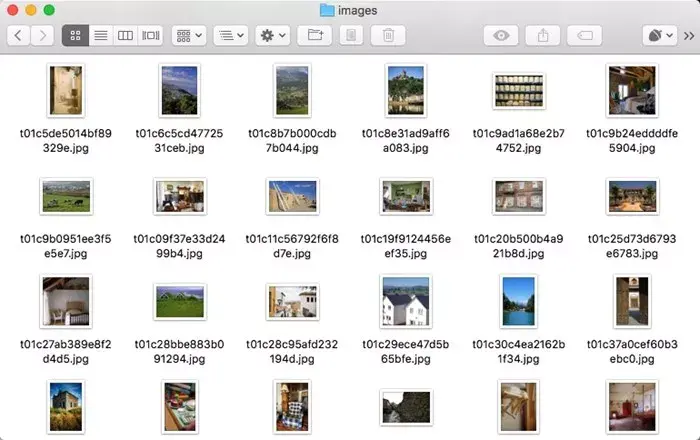Go back with the left chevron button
Screen dimensions: 700x440
[18, 35]
